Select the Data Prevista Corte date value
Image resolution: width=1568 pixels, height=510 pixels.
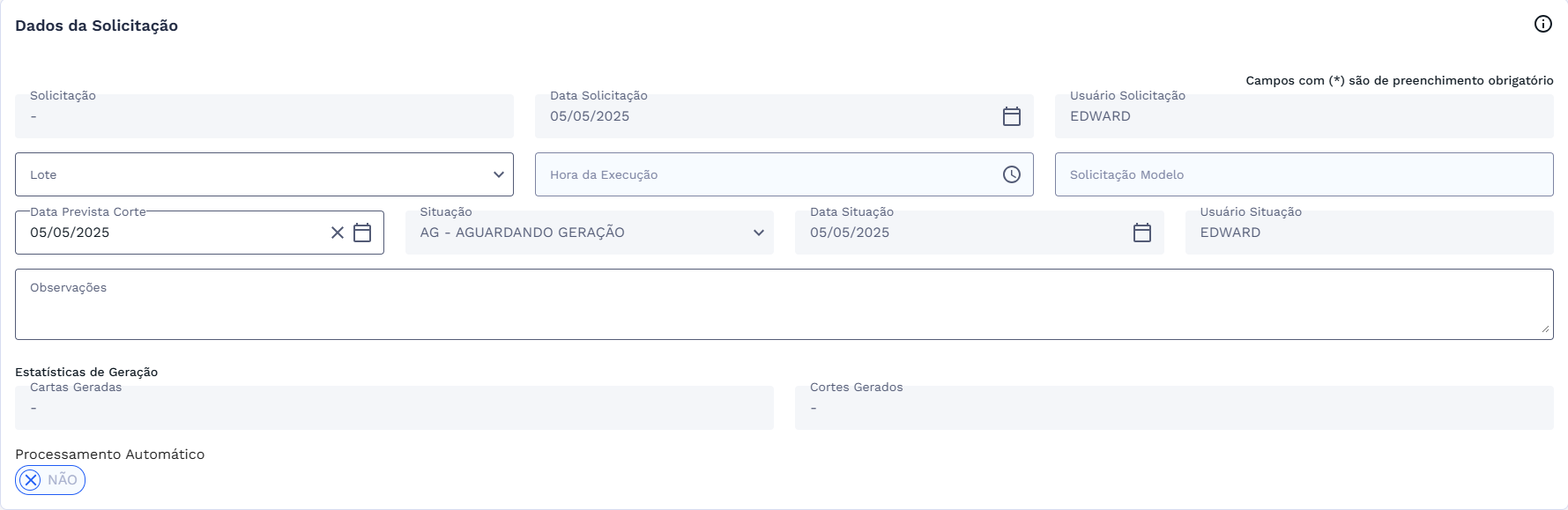click(x=69, y=233)
